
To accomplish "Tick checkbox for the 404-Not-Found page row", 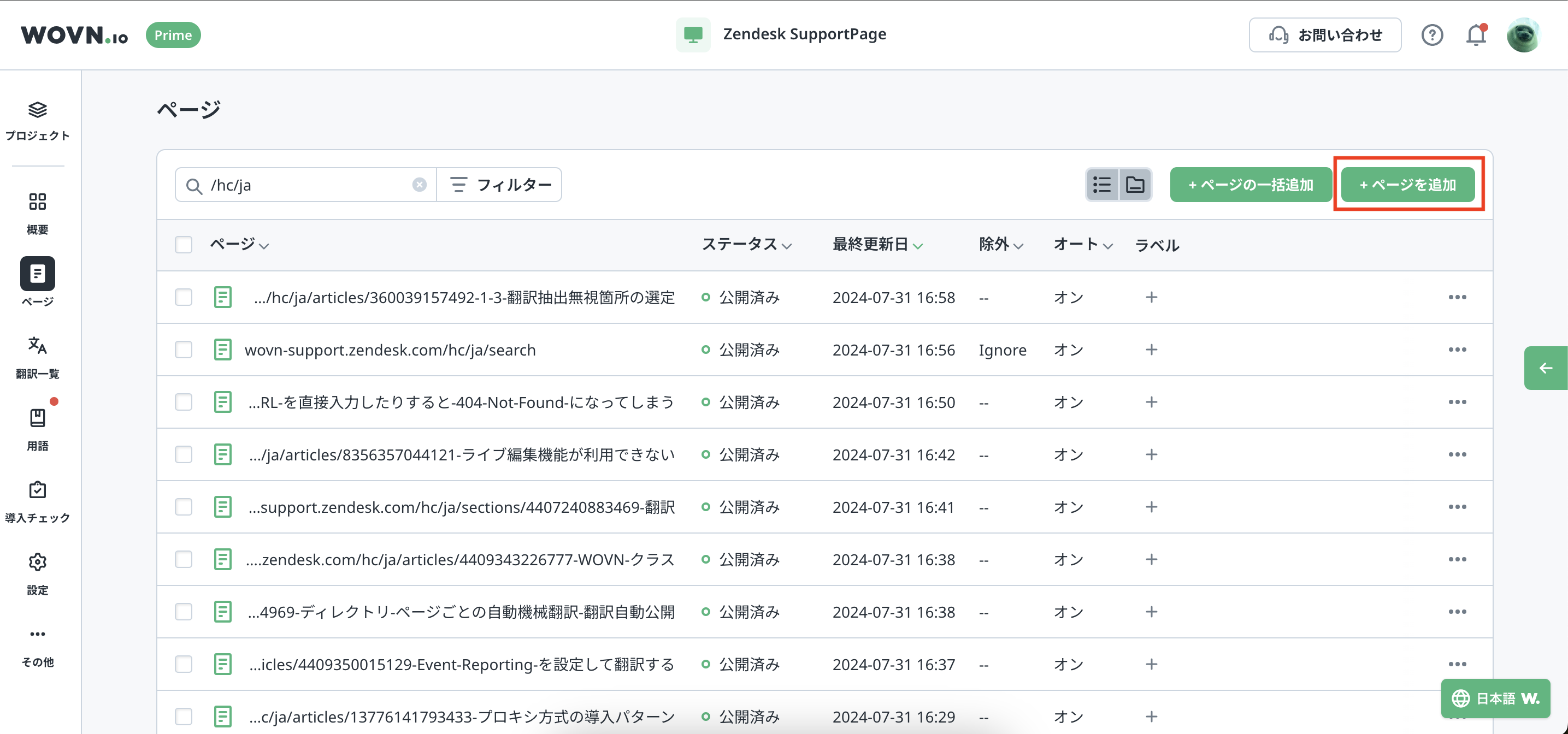I will tap(183, 402).
